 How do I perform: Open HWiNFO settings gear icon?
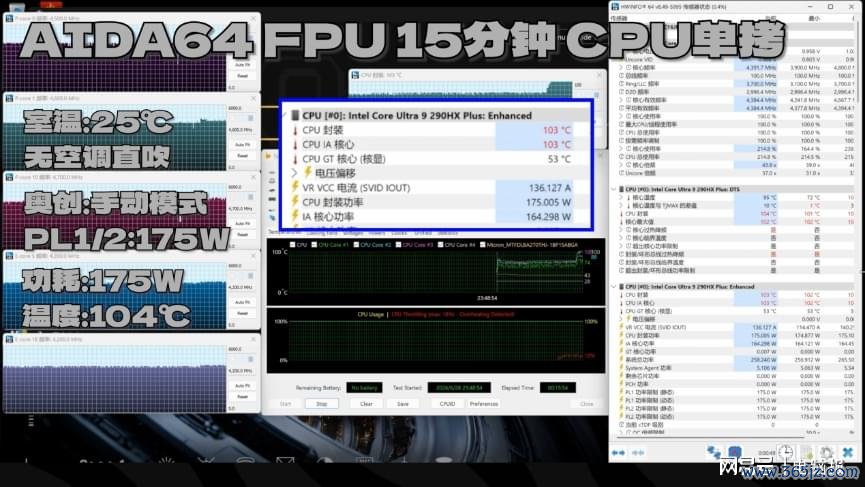point(826,453)
